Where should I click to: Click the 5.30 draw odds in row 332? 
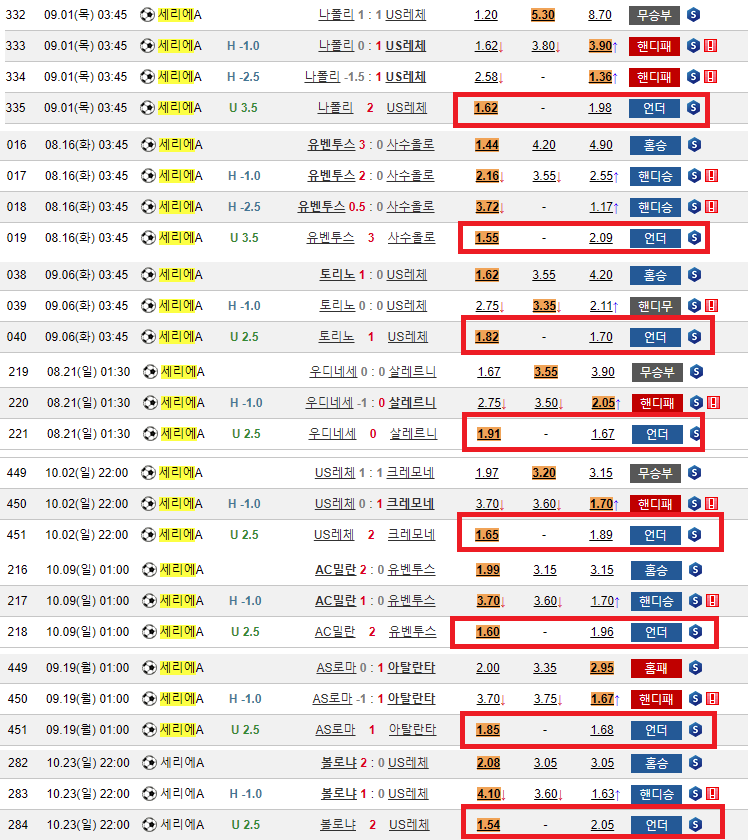543,15
